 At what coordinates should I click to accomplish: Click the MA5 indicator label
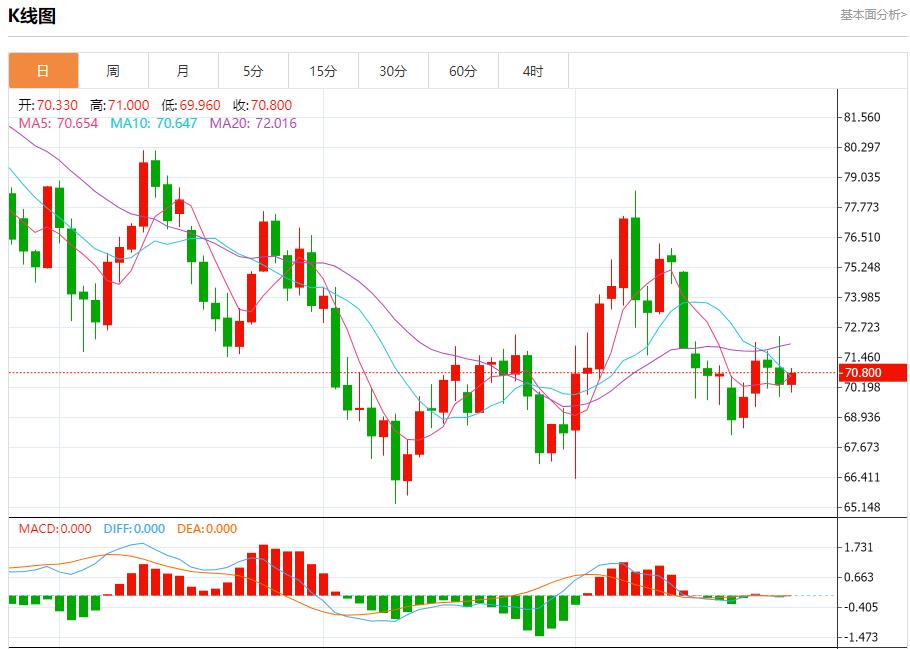click(x=58, y=123)
